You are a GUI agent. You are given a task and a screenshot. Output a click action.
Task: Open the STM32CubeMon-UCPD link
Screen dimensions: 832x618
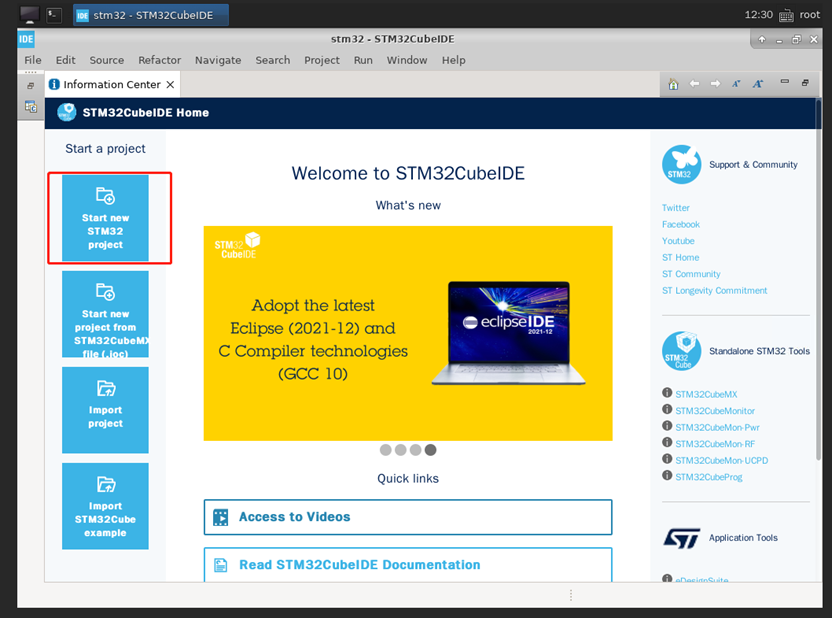pyautogui.click(x=722, y=460)
